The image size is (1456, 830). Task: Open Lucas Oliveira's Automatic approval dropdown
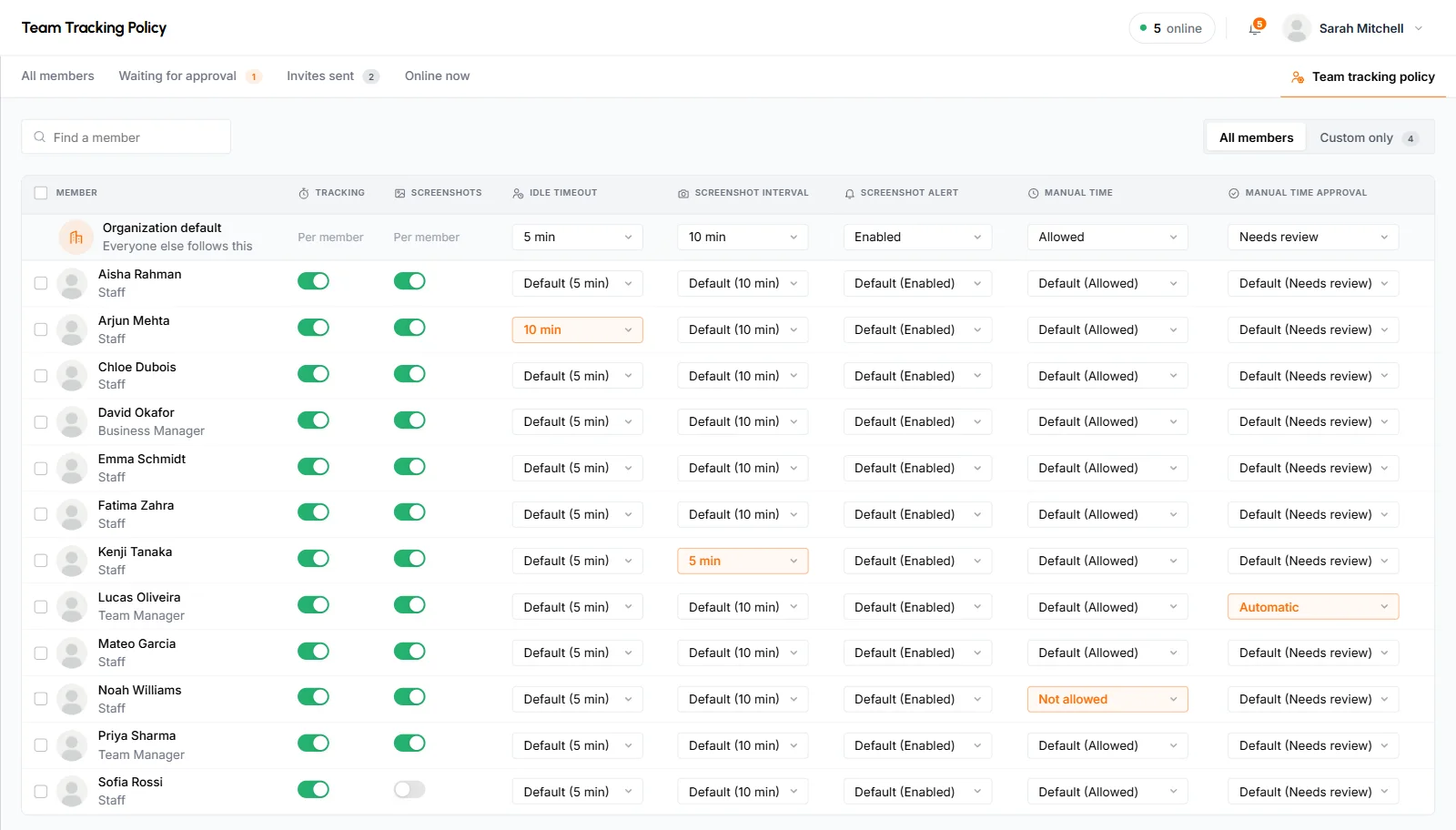pos(1313,607)
